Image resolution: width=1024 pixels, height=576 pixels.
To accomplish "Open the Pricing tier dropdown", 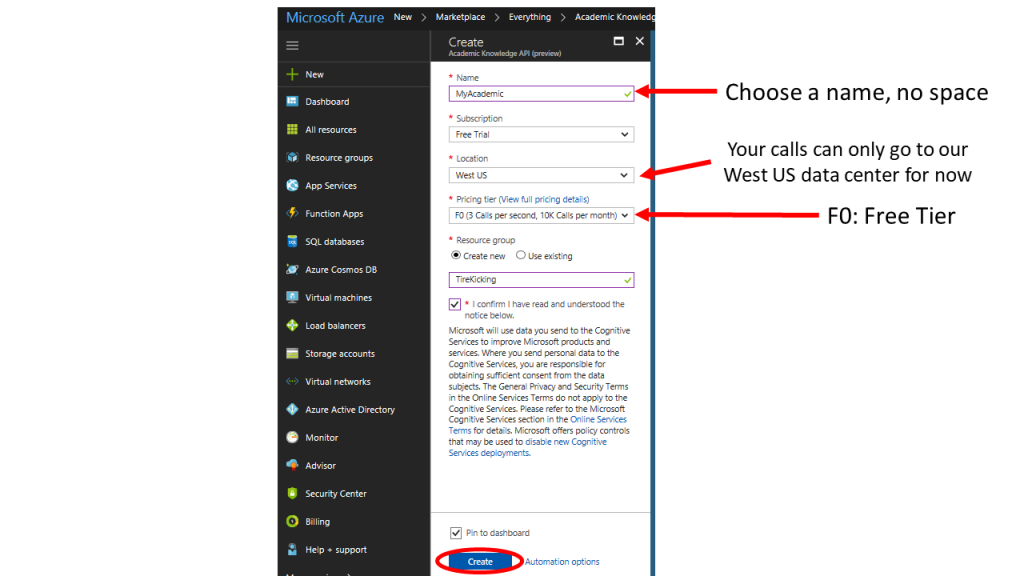I will [541, 215].
